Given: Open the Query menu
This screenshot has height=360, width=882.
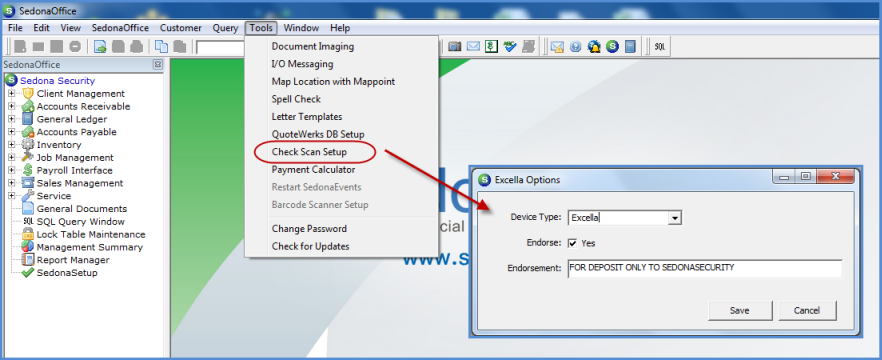Looking at the screenshot, I should pyautogui.click(x=225, y=28).
